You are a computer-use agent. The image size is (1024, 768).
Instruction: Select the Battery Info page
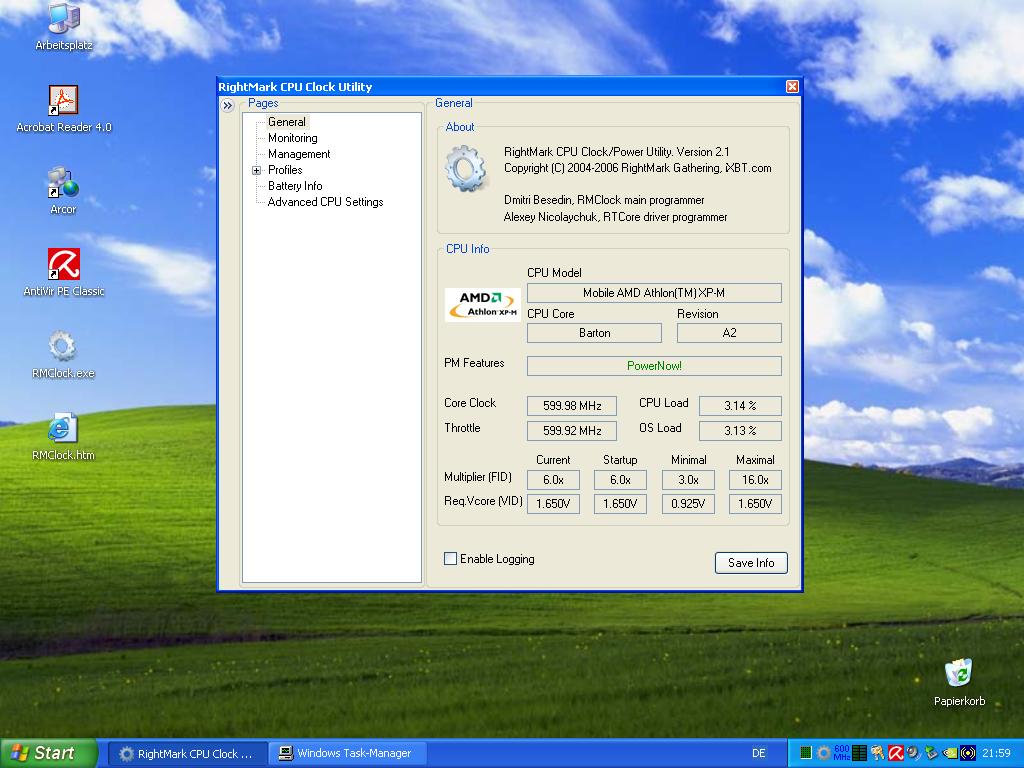[295, 186]
